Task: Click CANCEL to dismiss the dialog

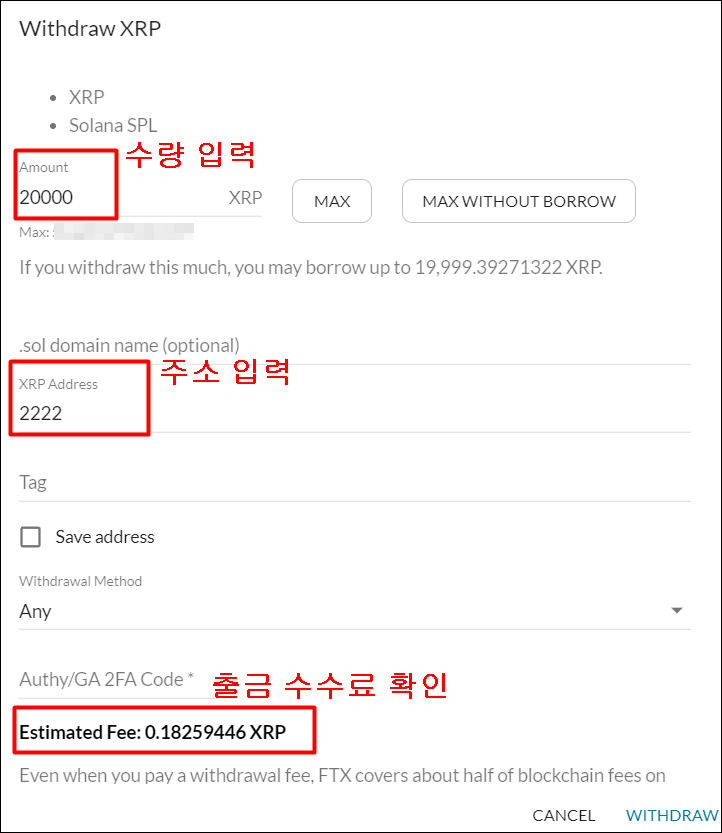Action: pyautogui.click(x=563, y=815)
